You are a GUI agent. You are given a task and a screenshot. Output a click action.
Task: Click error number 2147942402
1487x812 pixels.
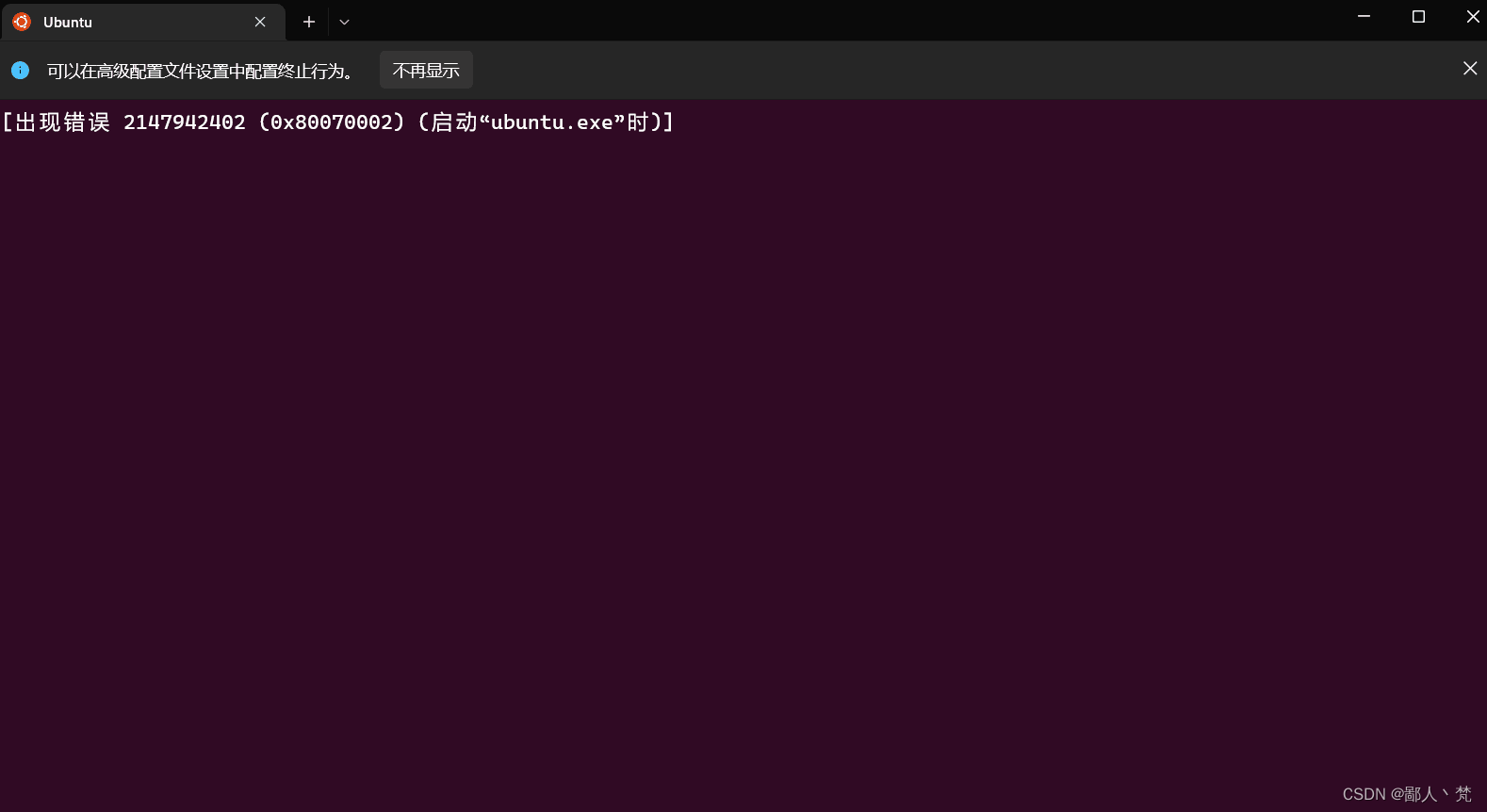[184, 122]
